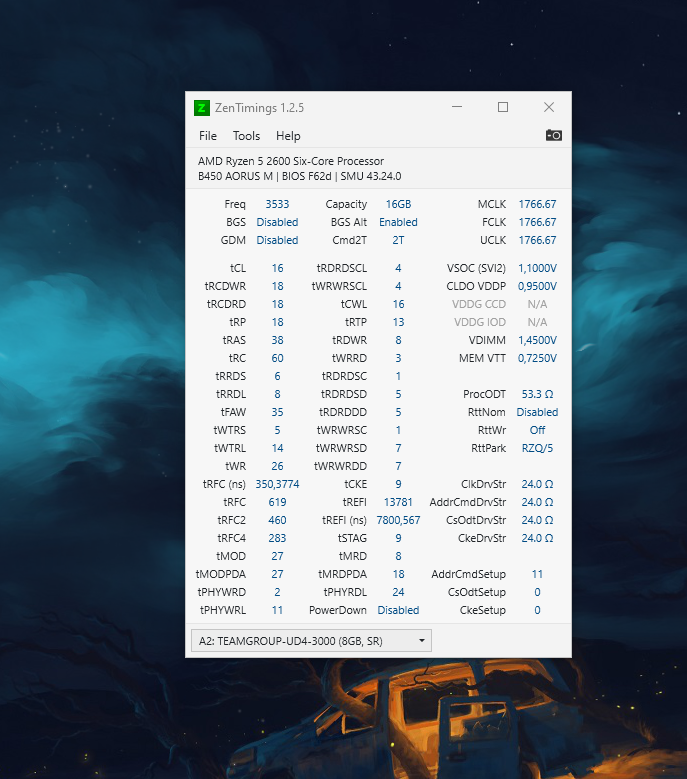Click the ZenTimings green Z logo
The image size is (687, 779).
202,108
